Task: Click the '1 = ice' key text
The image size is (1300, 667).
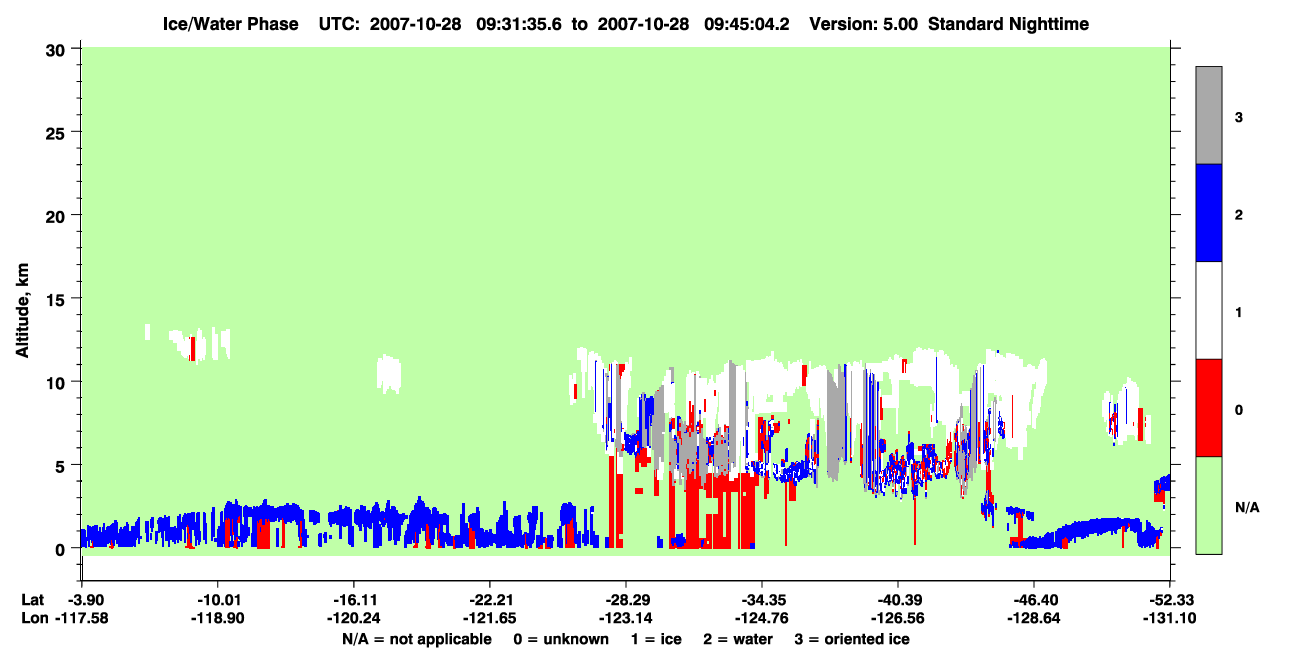Action: click(656, 639)
